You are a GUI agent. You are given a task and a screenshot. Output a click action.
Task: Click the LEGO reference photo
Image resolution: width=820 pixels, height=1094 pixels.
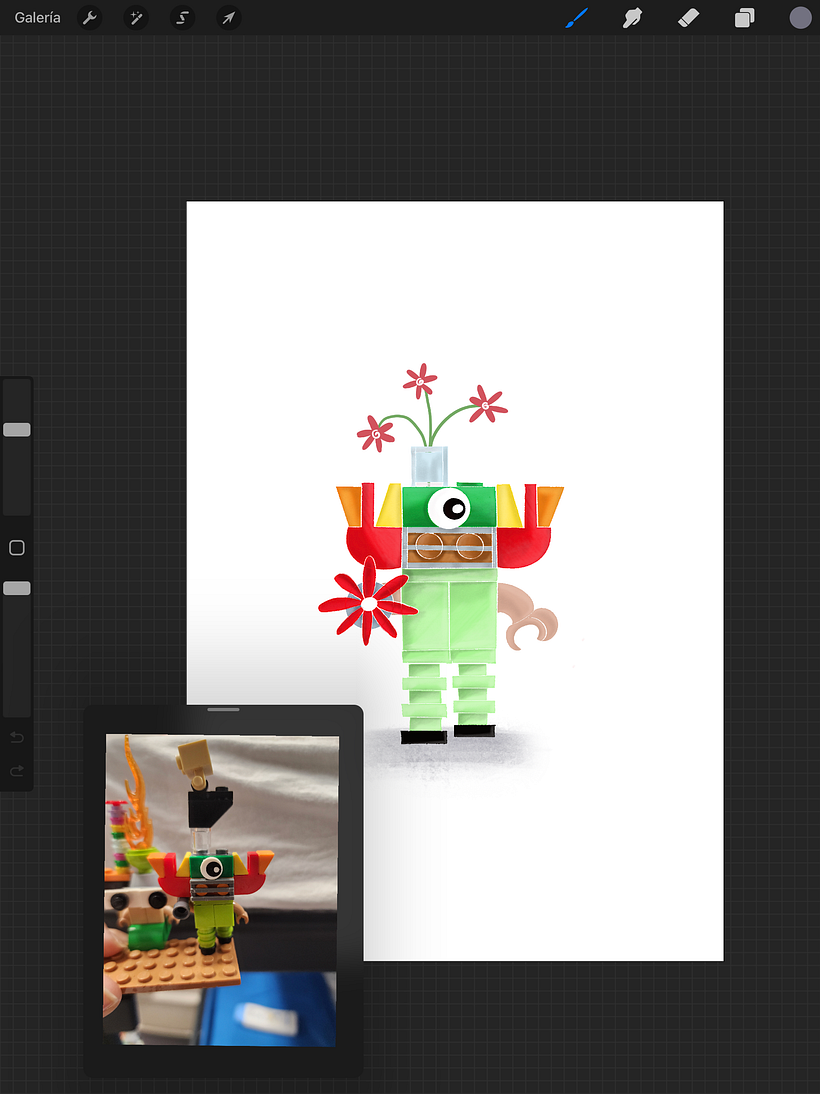point(221,890)
